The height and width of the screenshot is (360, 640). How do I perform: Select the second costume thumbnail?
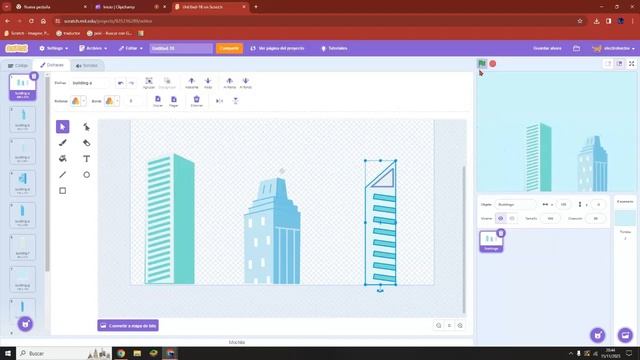pos(22,119)
